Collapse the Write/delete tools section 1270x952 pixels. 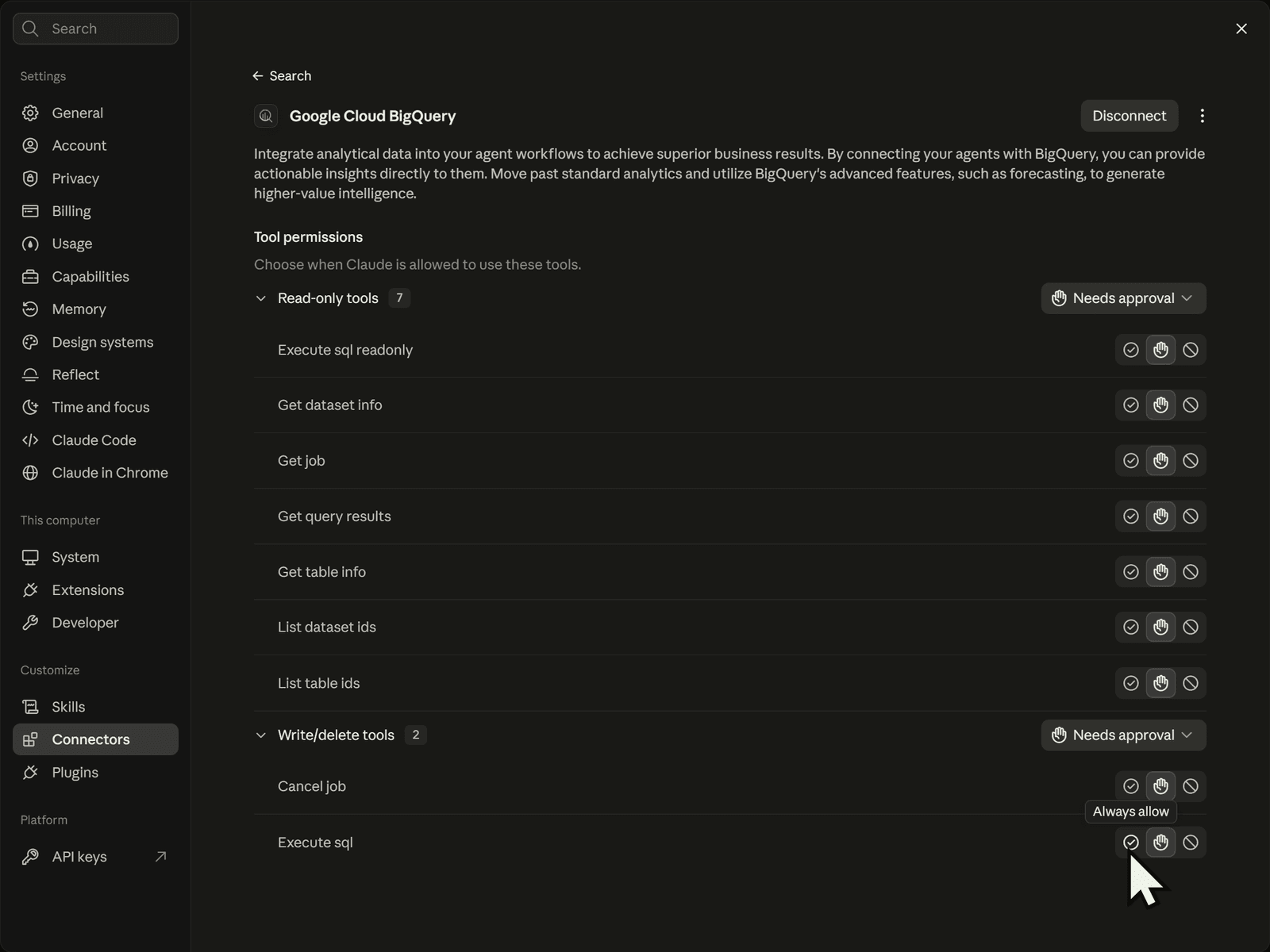pos(260,735)
